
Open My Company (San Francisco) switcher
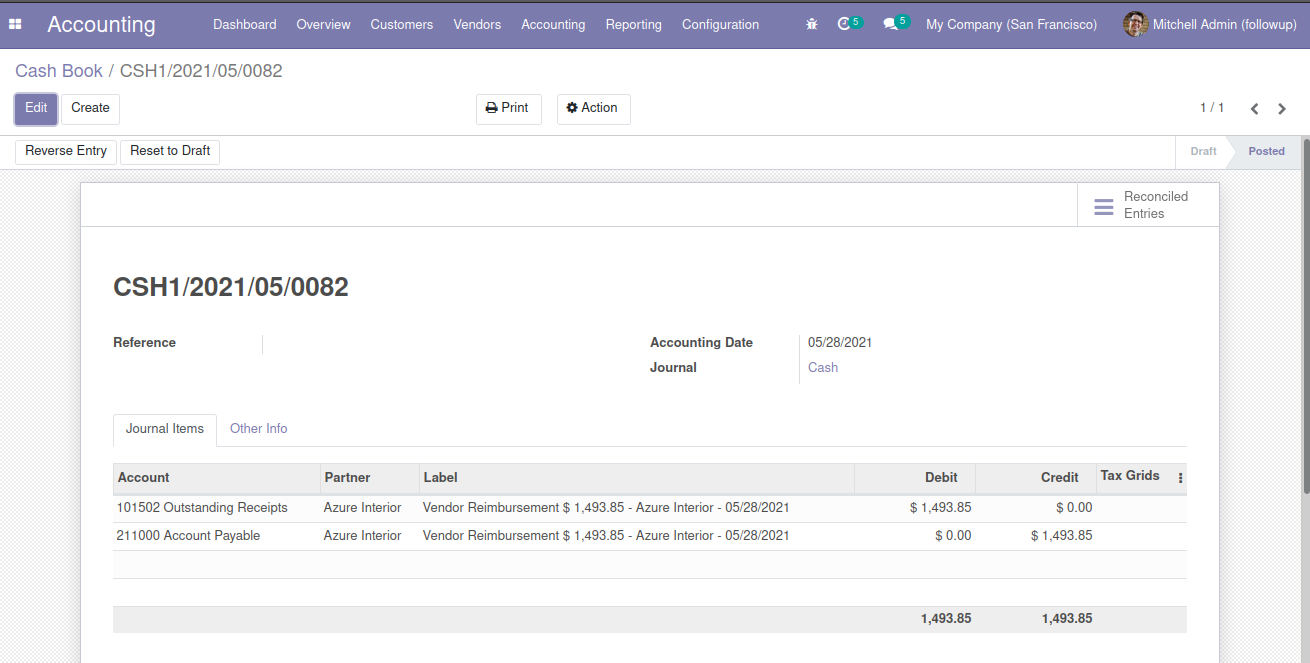tap(1011, 24)
